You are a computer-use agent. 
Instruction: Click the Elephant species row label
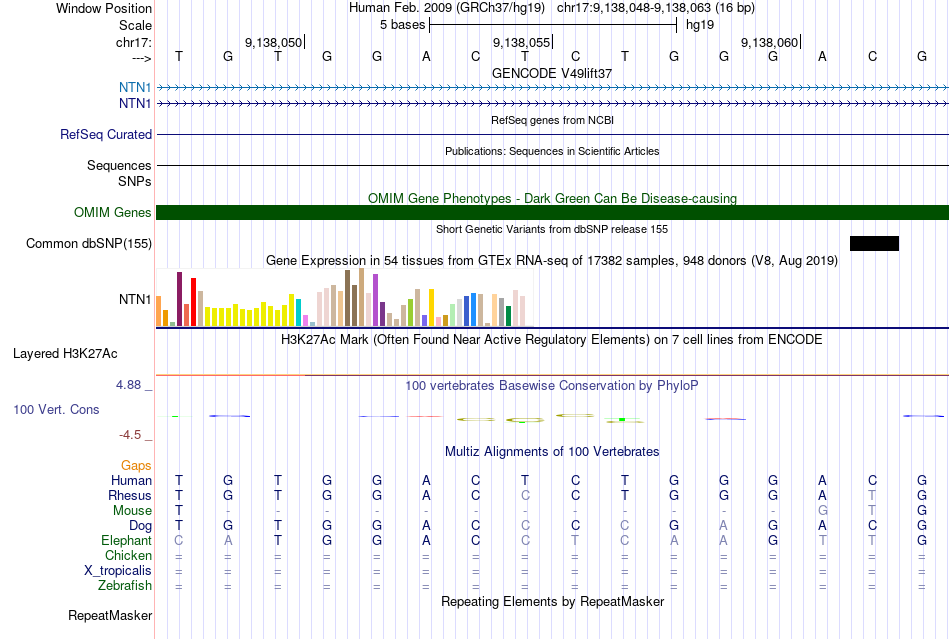(x=126, y=540)
